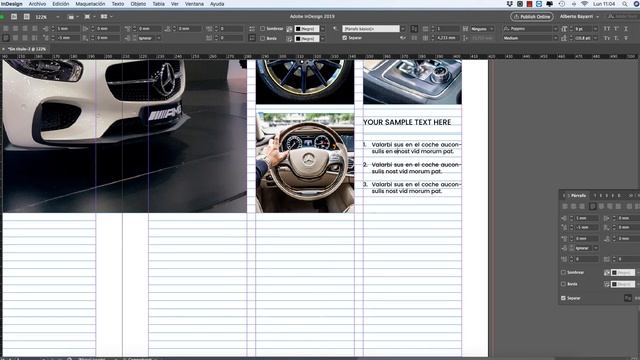
Task: Open the Ignorar dropdown in control bar
Action: point(149,38)
